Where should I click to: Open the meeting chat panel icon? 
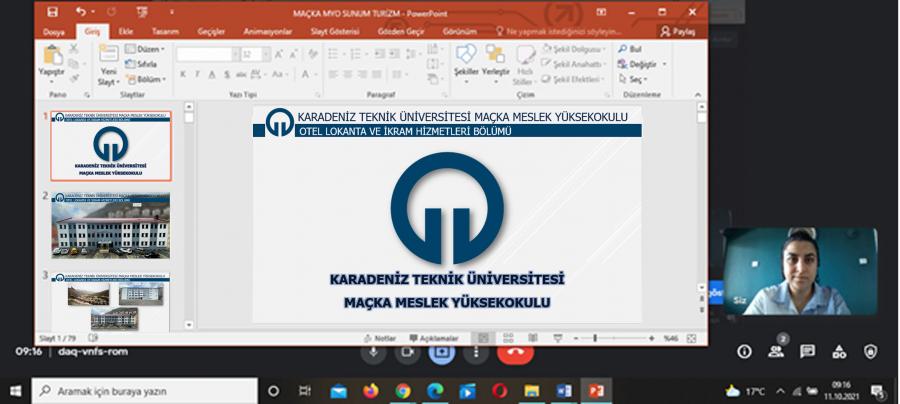pyautogui.click(x=808, y=351)
